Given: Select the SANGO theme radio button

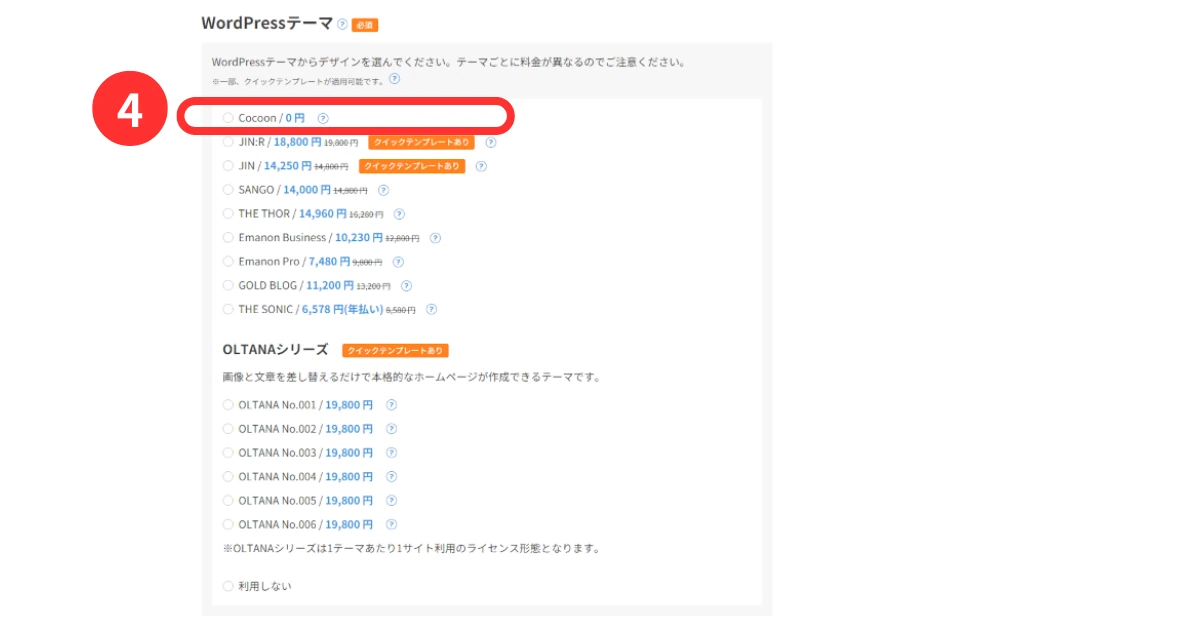Looking at the screenshot, I should click(228, 190).
